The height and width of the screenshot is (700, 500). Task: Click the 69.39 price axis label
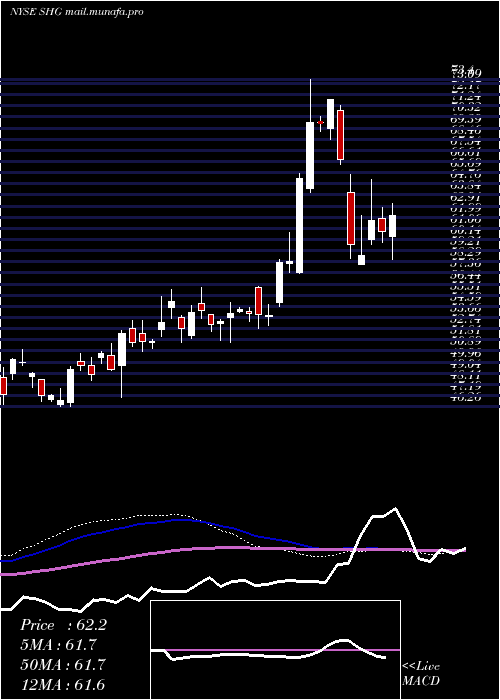click(x=466, y=120)
